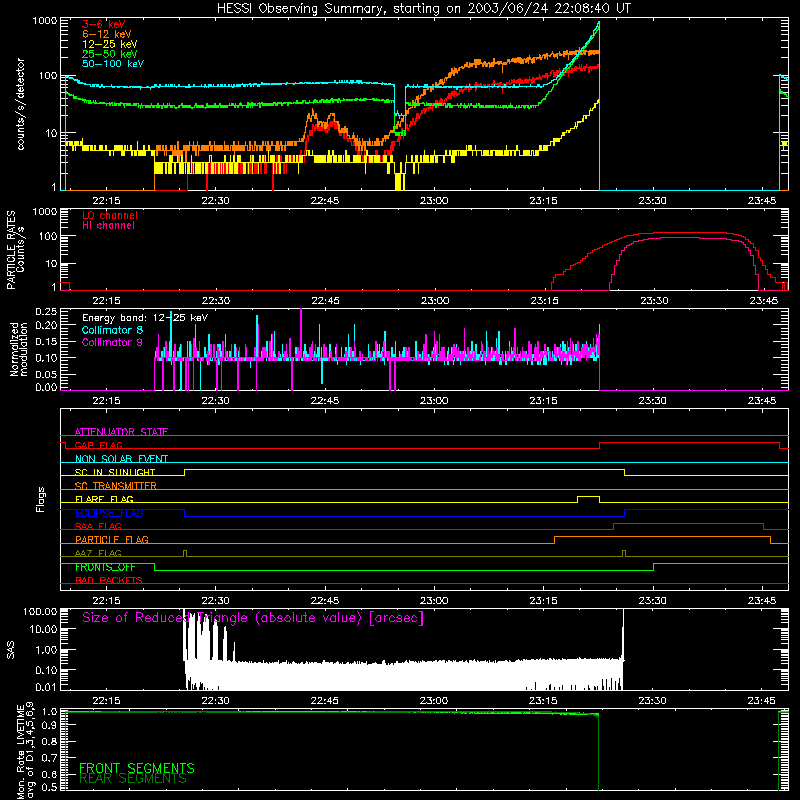Click the 'Normalized modulation' axis title

click(x=19, y=349)
